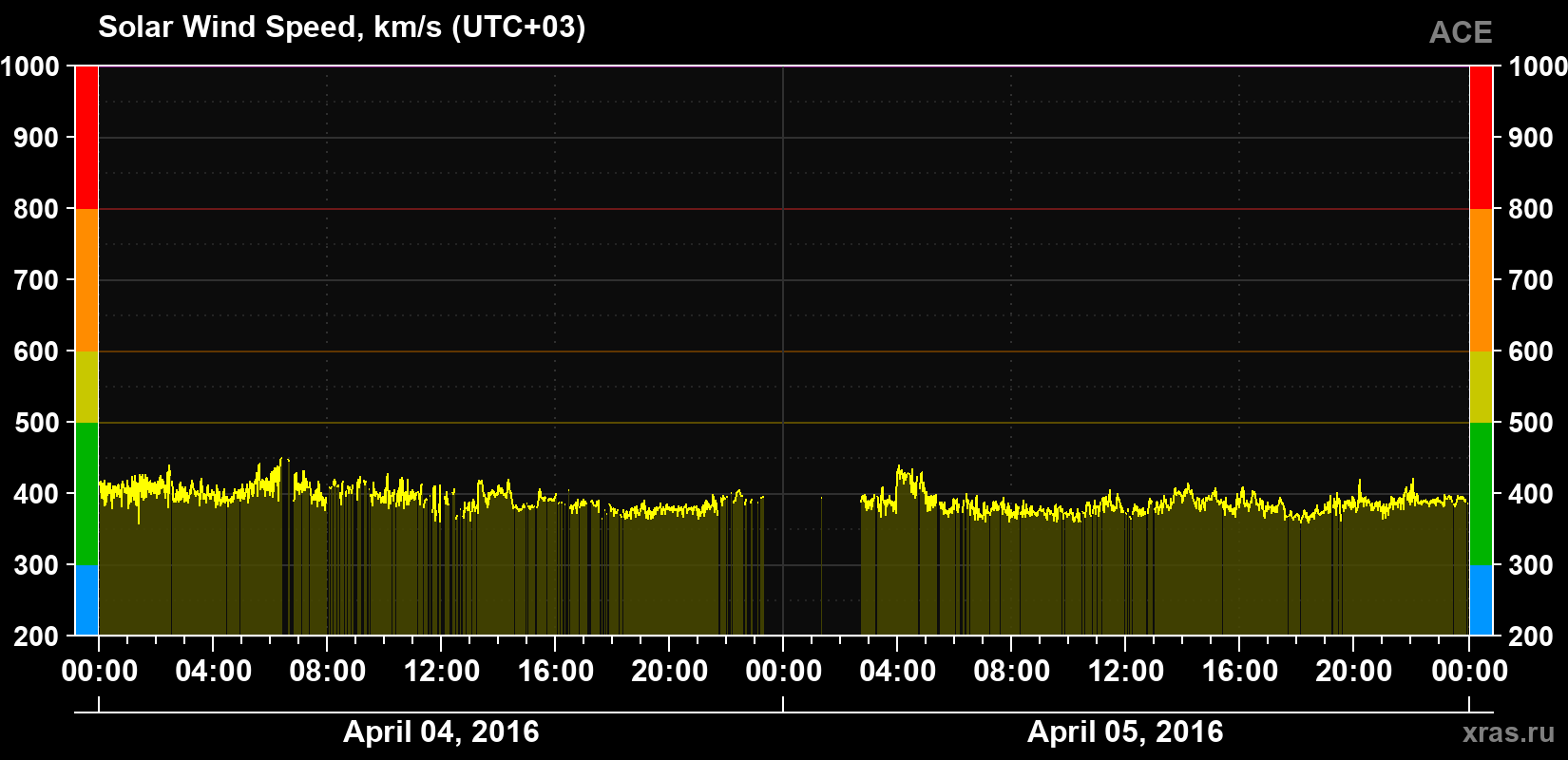
Task: Select the "08:00" time label for April 04
Action: [328, 672]
